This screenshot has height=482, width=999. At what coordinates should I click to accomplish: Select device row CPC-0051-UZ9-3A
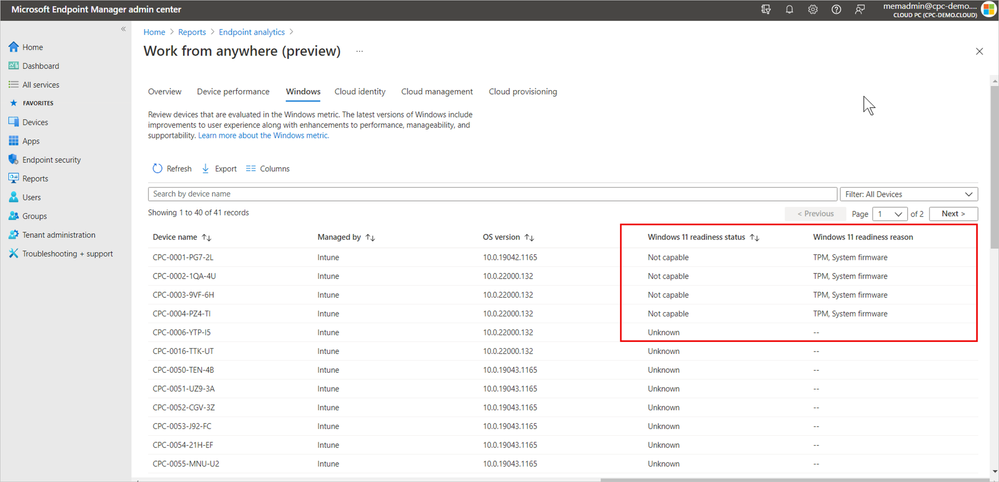(x=563, y=389)
